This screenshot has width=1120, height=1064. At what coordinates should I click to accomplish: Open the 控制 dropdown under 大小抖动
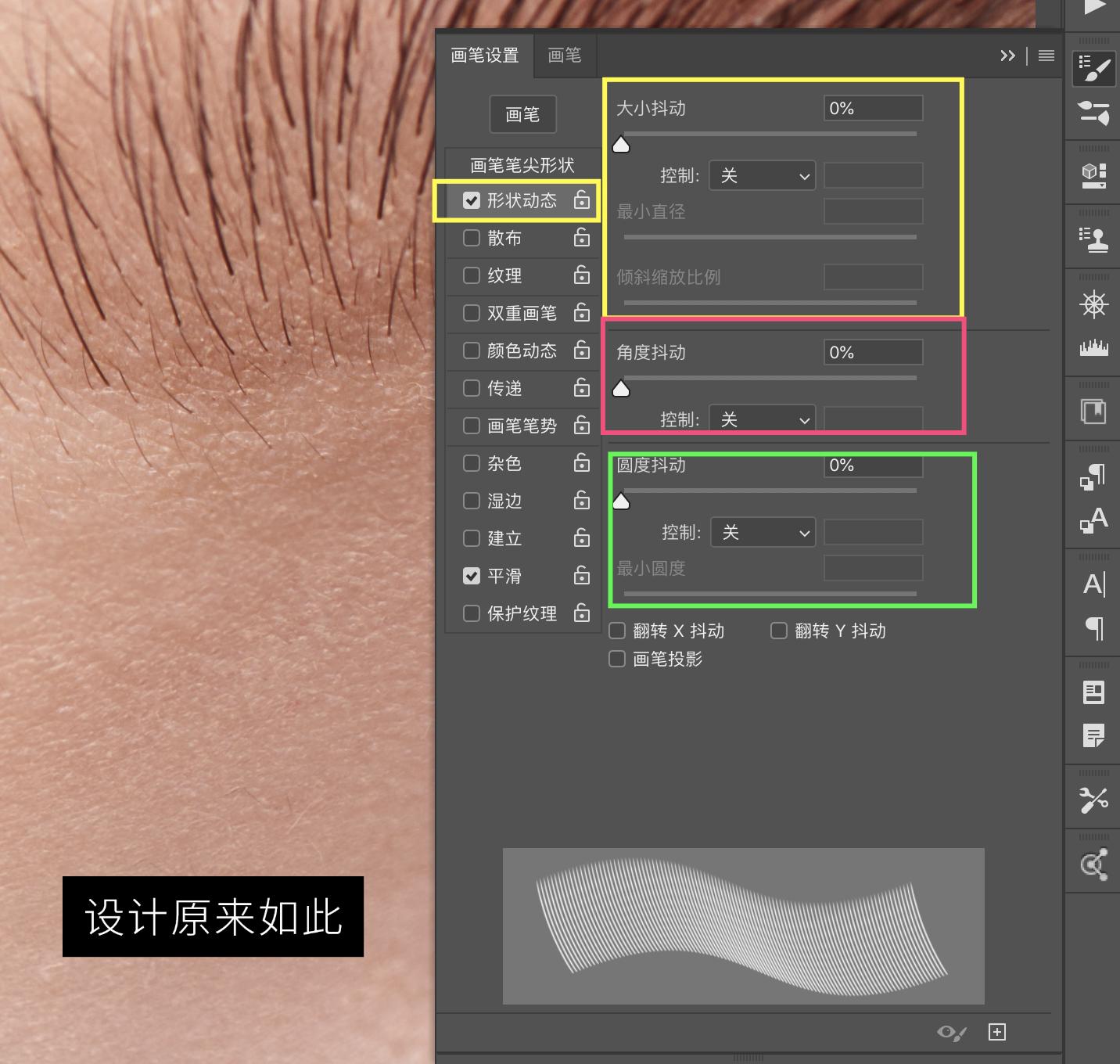tap(761, 175)
